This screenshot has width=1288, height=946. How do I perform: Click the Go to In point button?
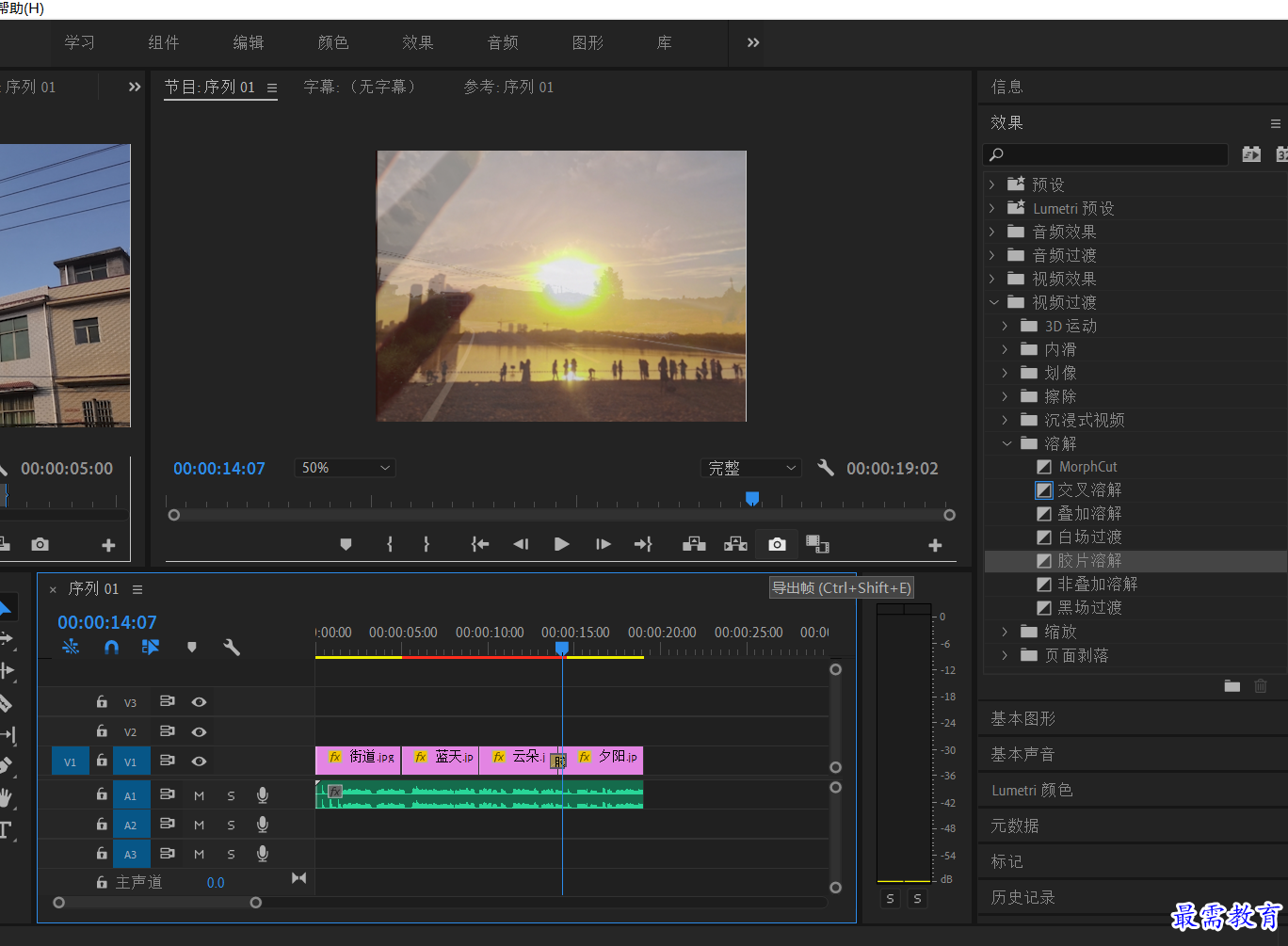click(480, 544)
